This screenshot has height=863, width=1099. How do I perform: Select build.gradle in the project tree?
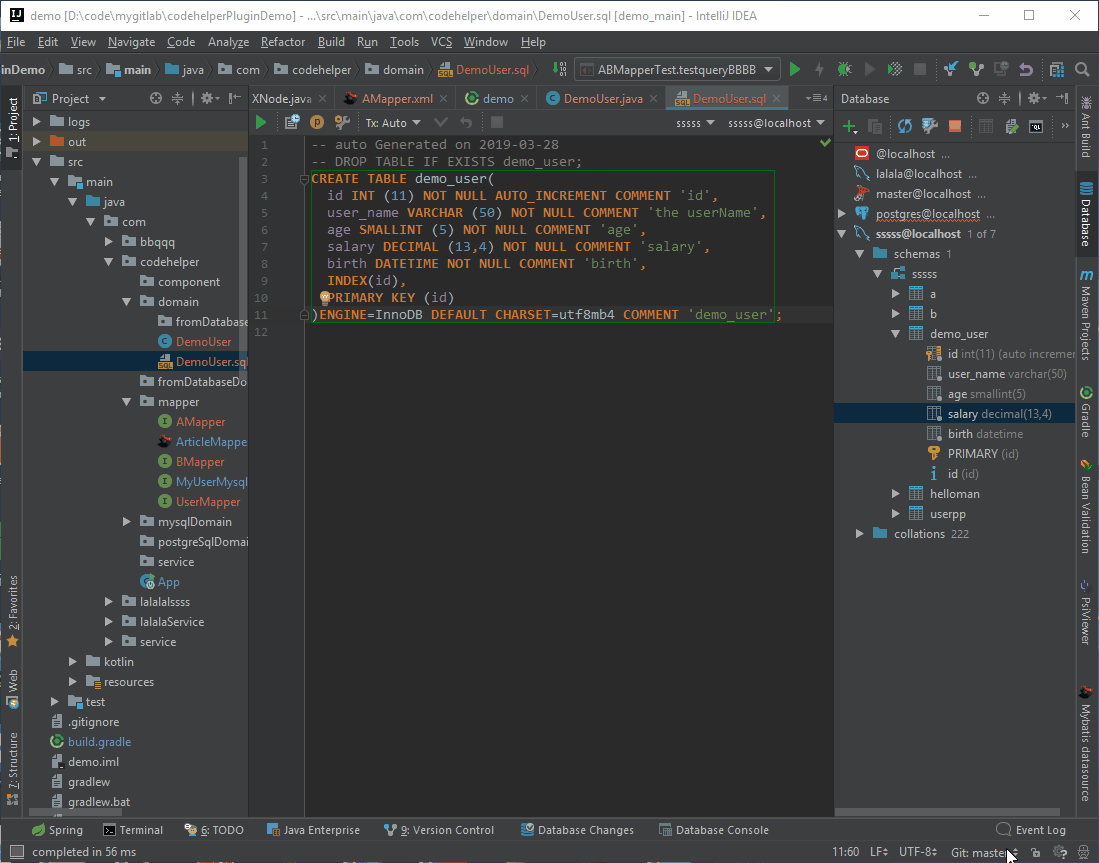(99, 742)
